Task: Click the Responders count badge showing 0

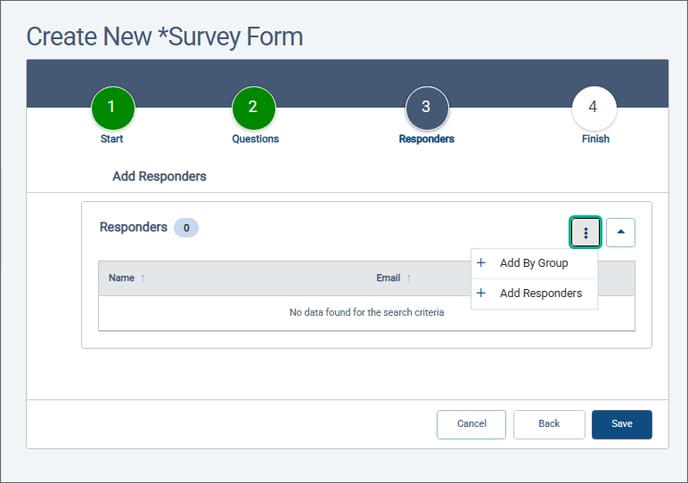Action: [186, 228]
